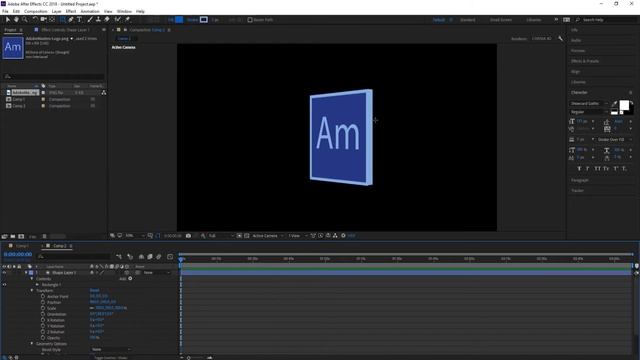The height and width of the screenshot is (360, 640).
Task: Select the Libraries workspace
Action: [533, 20]
